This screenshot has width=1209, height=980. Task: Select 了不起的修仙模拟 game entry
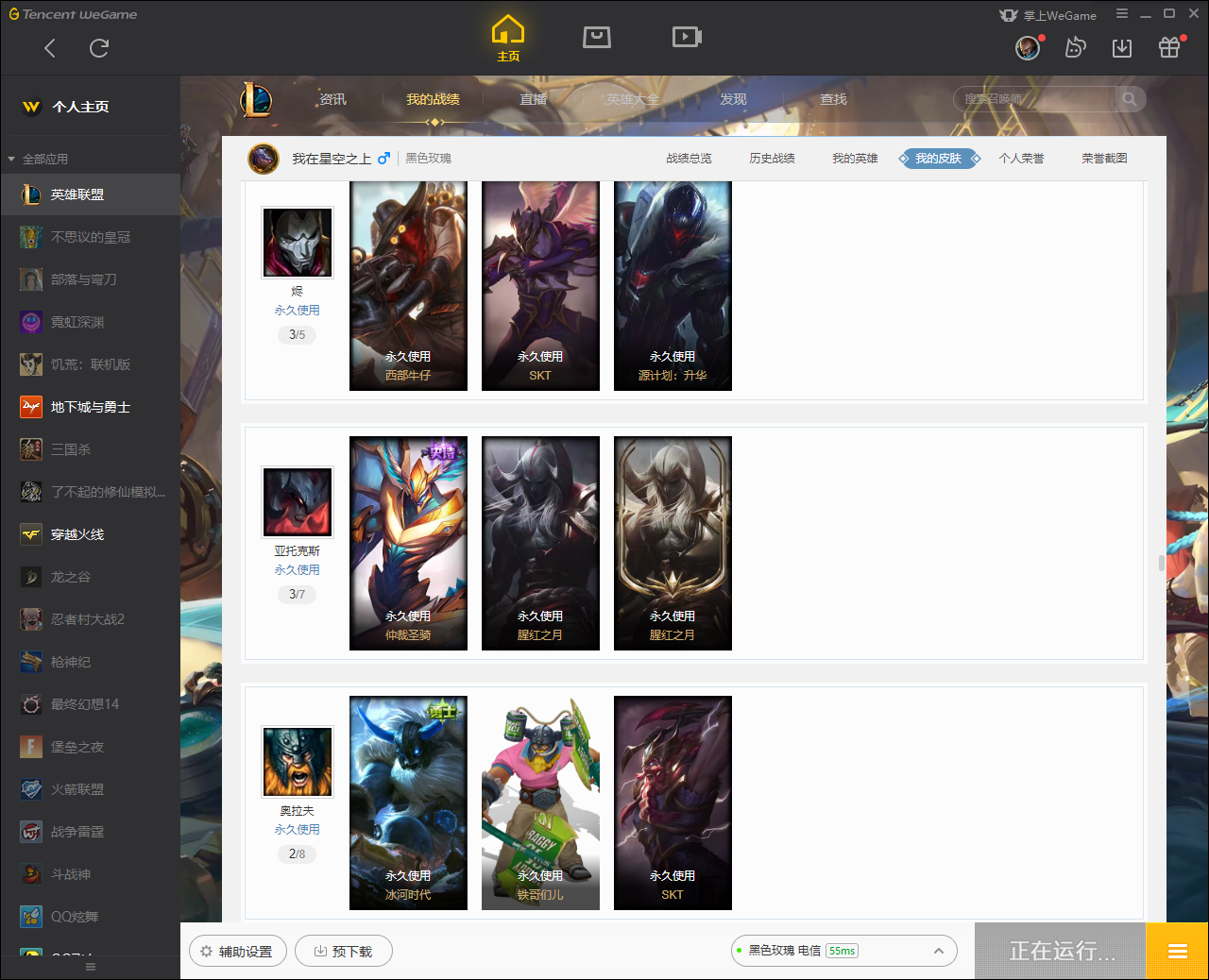(x=90, y=492)
